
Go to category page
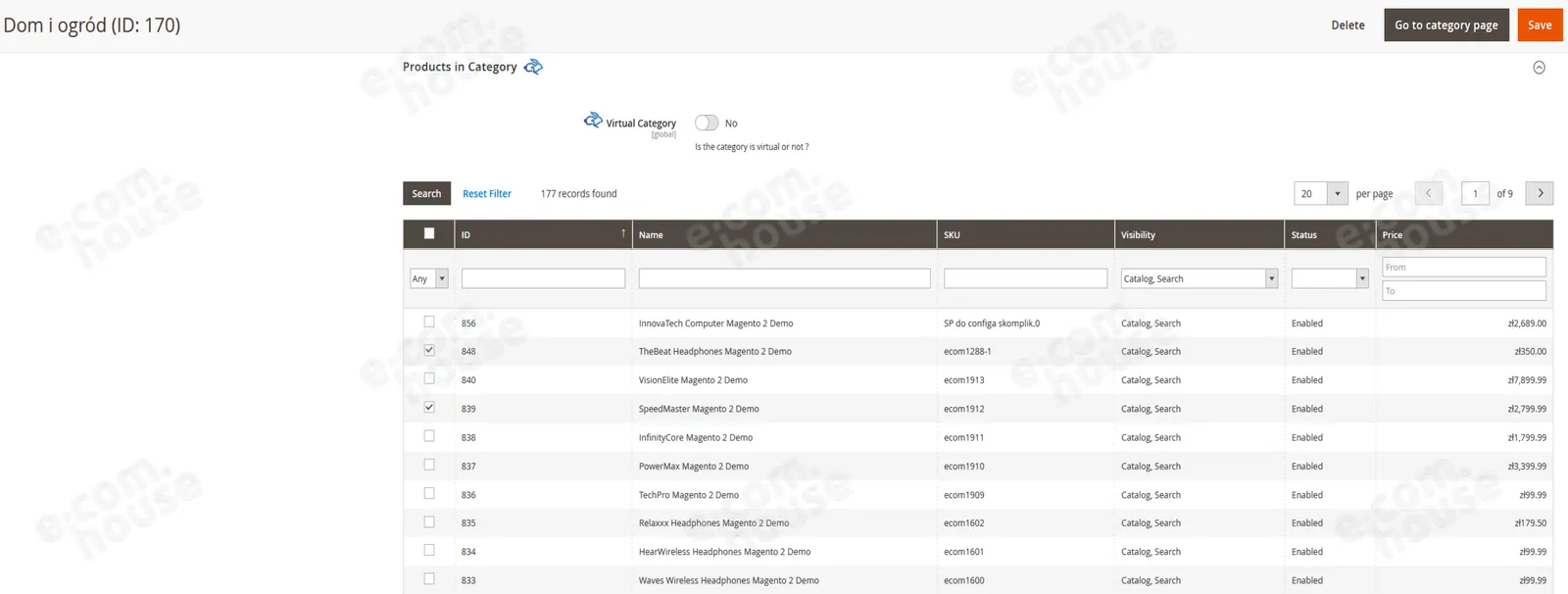(x=1445, y=25)
